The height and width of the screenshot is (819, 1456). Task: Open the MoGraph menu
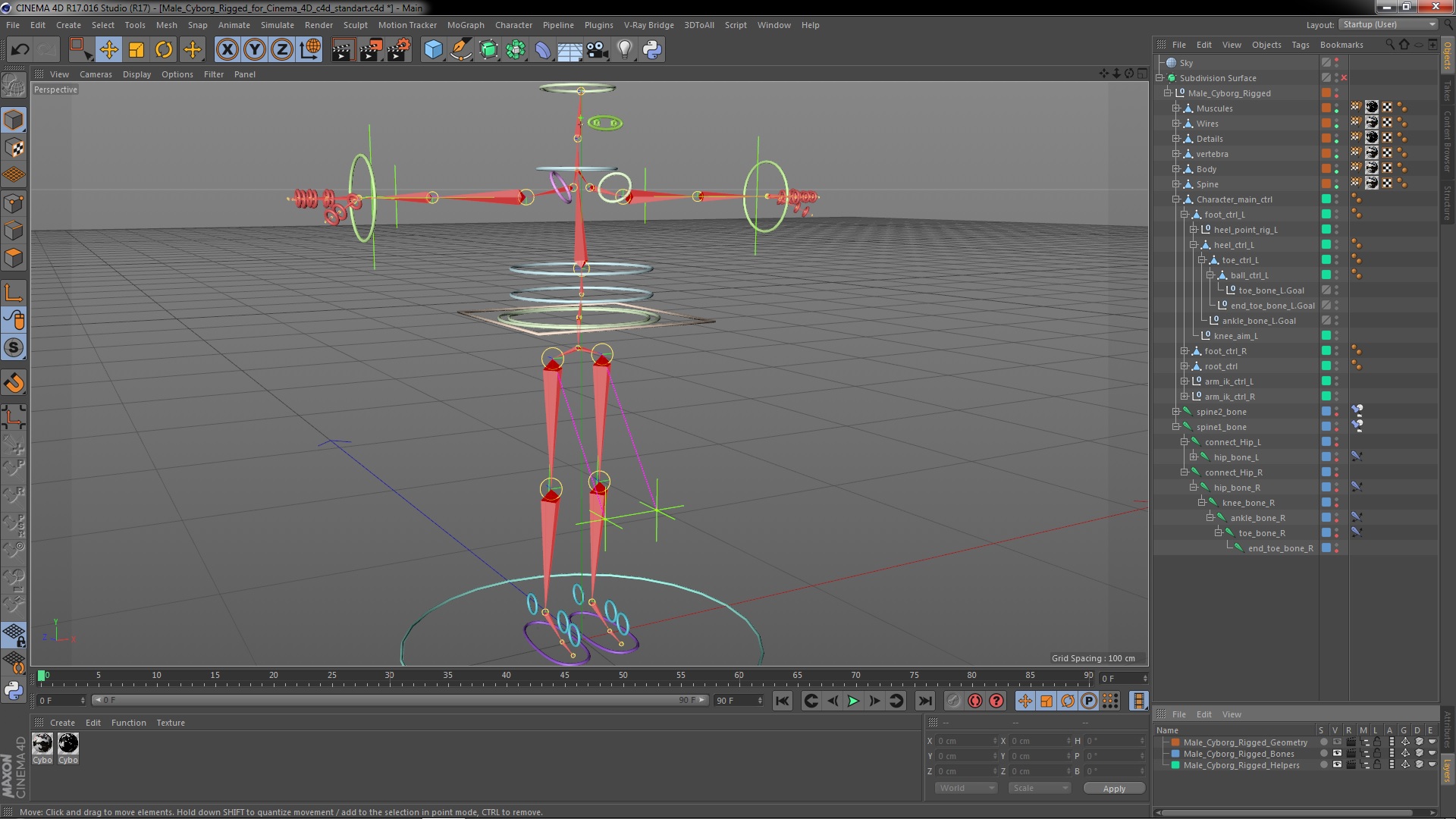coord(466,25)
